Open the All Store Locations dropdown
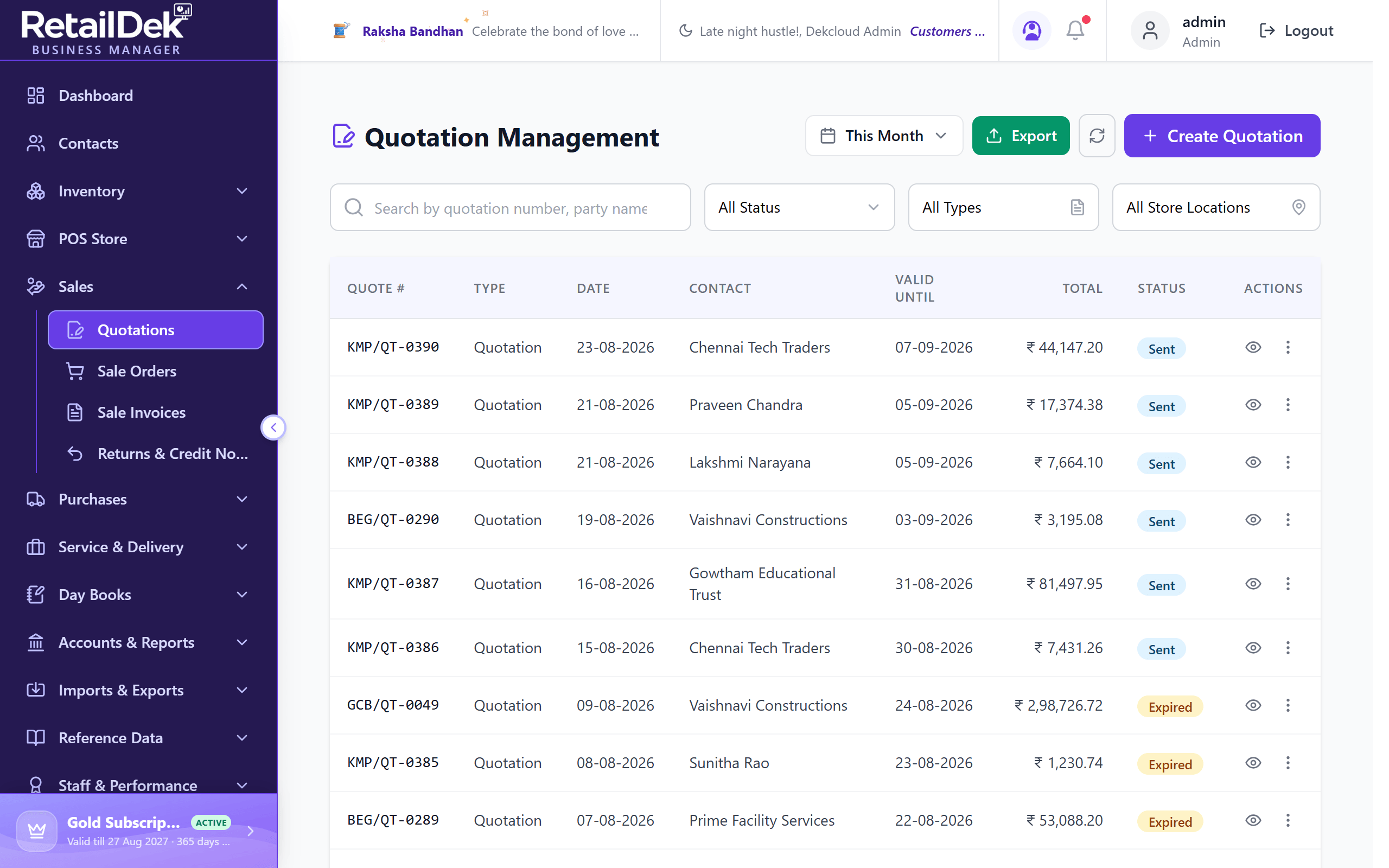The width and height of the screenshot is (1389, 868). [1216, 207]
